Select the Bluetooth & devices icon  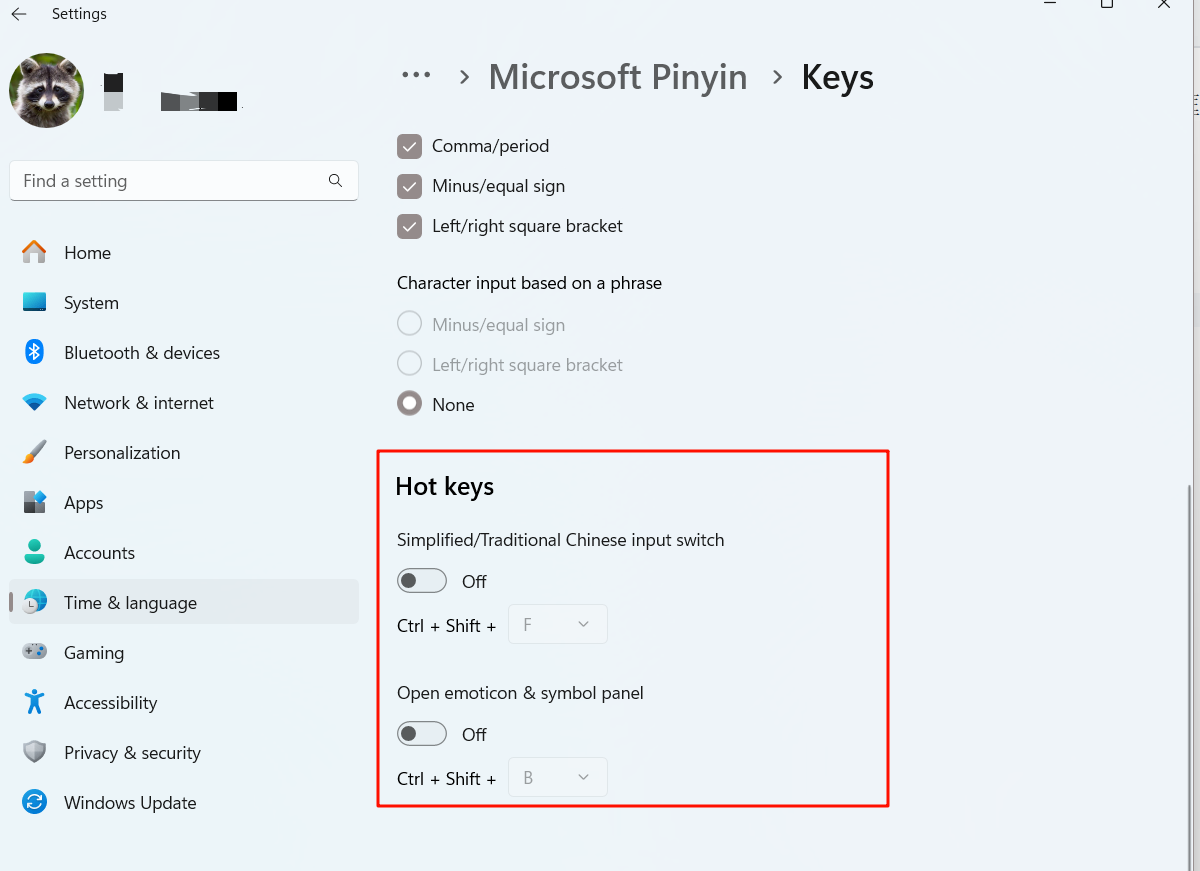pos(35,352)
